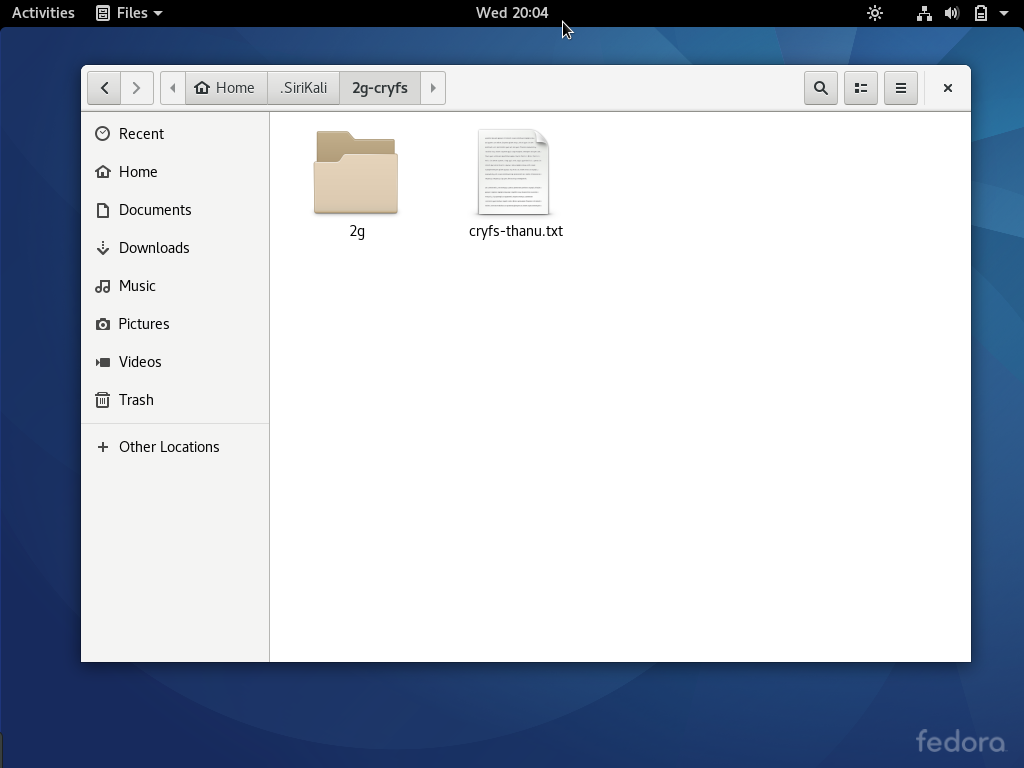Viewport: 1024px width, 768px height.
Task: Open Documents in the sidebar
Action: [175, 210]
